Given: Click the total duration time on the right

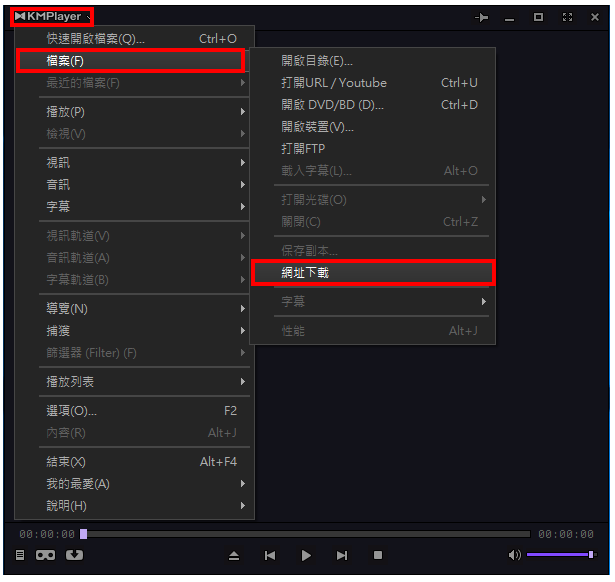Looking at the screenshot, I should tap(566, 534).
